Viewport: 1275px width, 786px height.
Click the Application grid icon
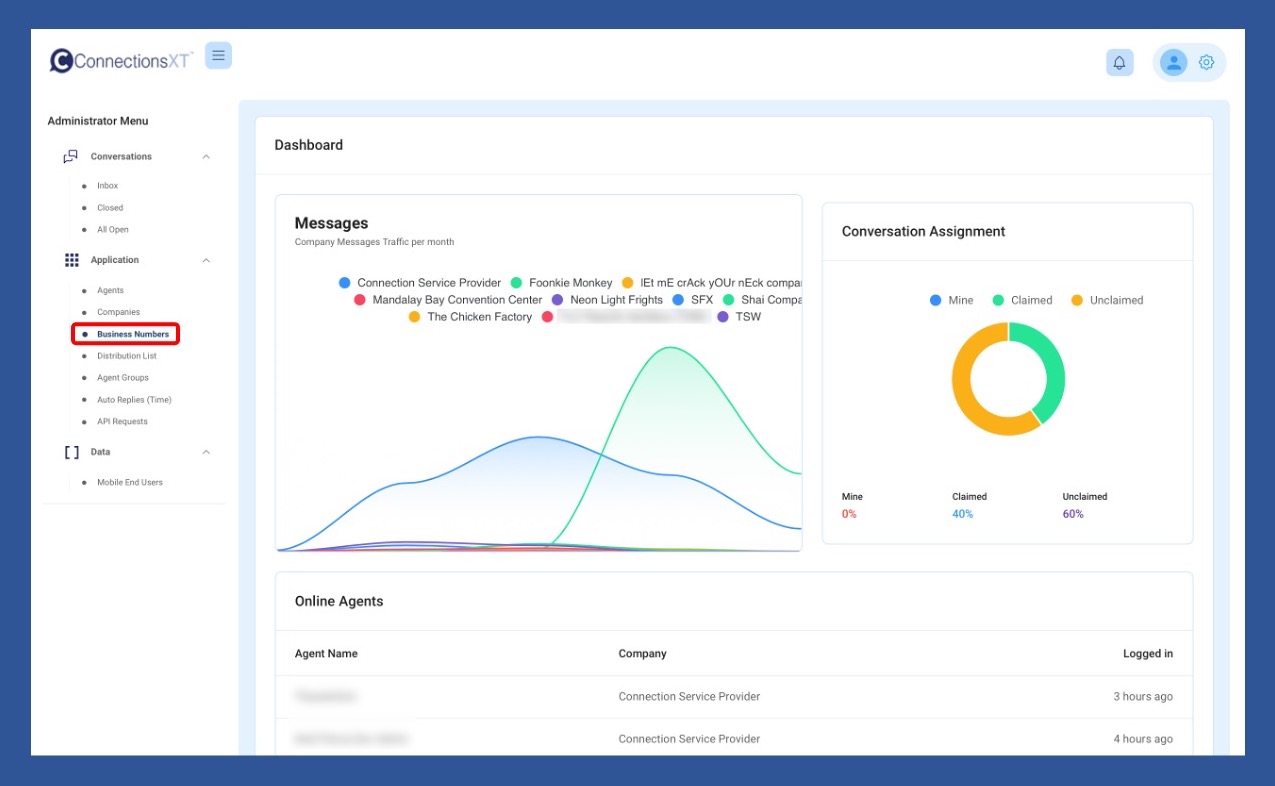coord(72,260)
